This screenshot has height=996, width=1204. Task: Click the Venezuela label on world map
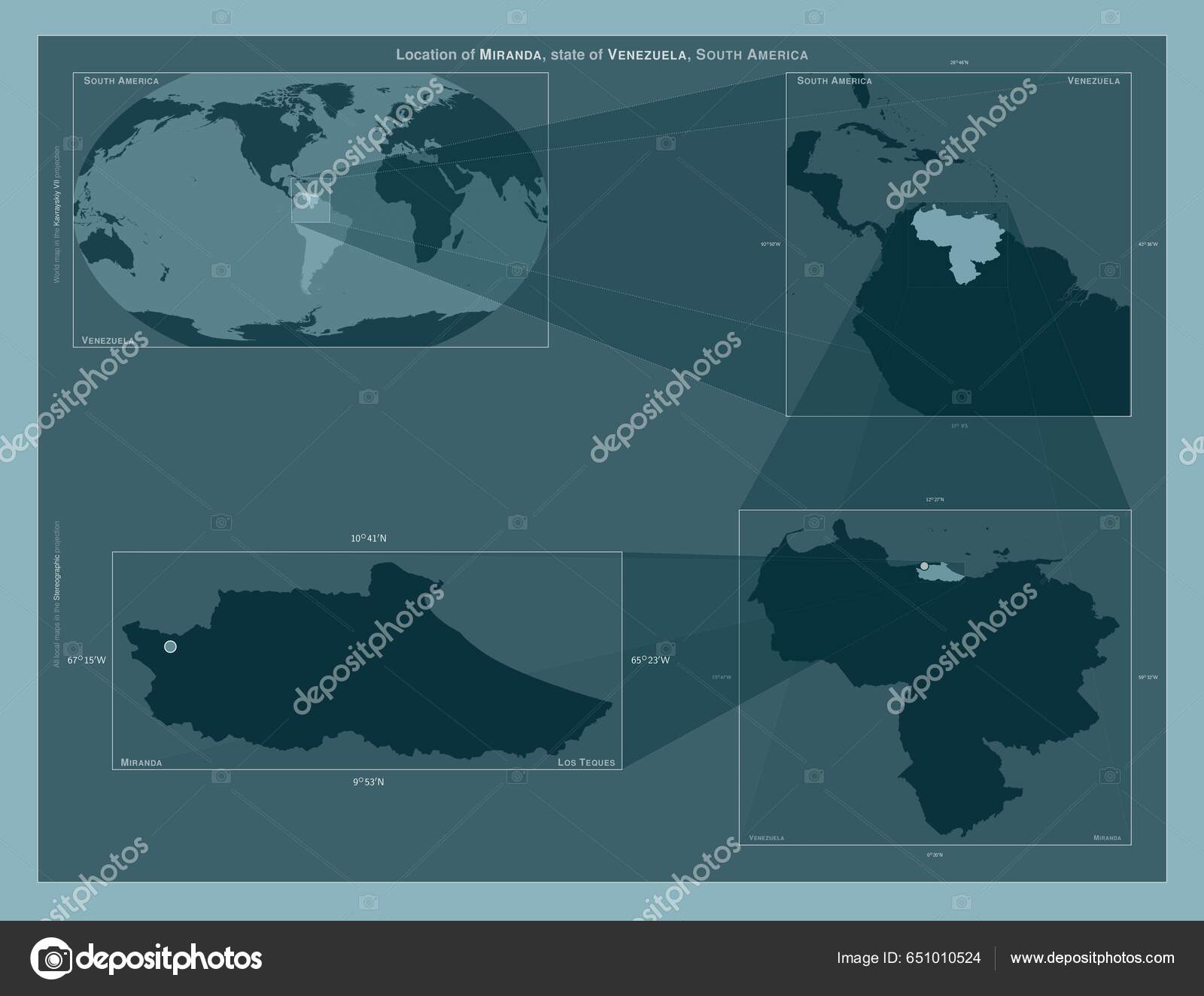coord(108,339)
